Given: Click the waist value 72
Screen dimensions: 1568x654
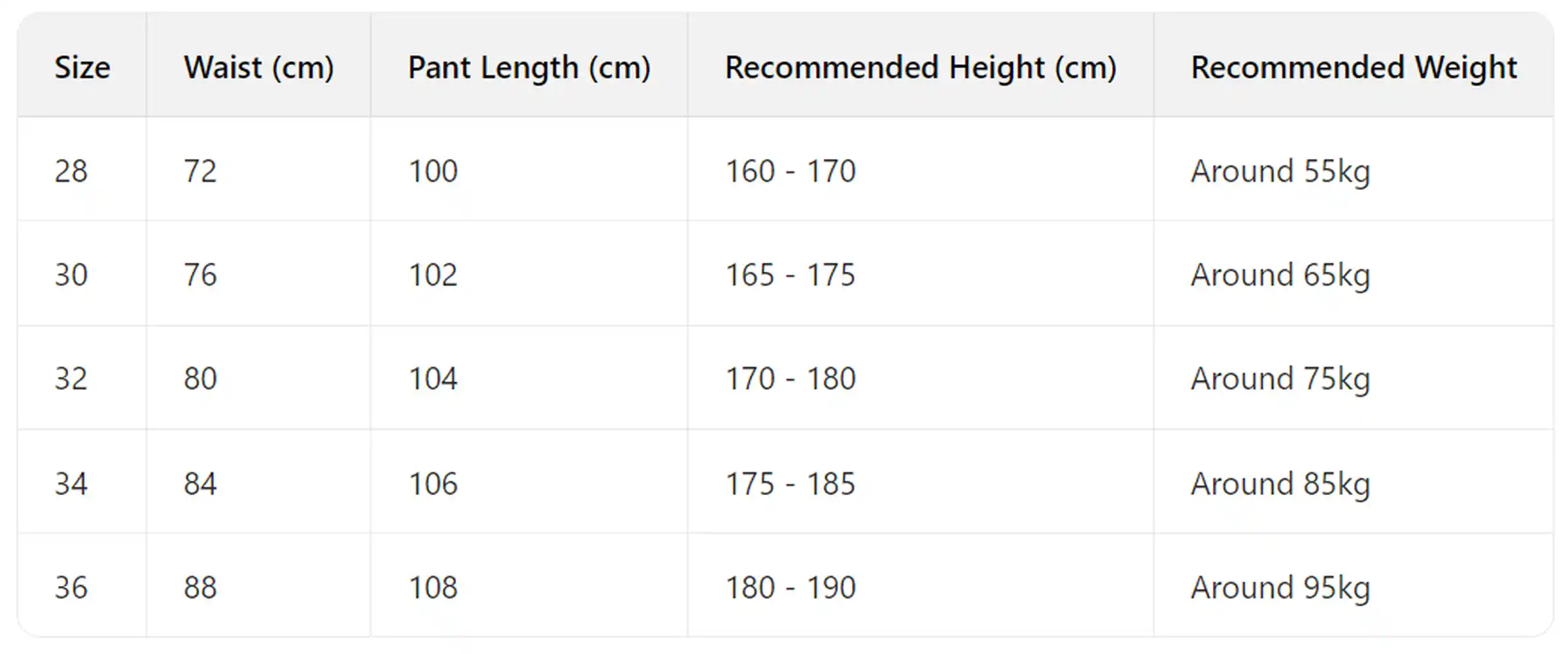Looking at the screenshot, I should [x=200, y=171].
